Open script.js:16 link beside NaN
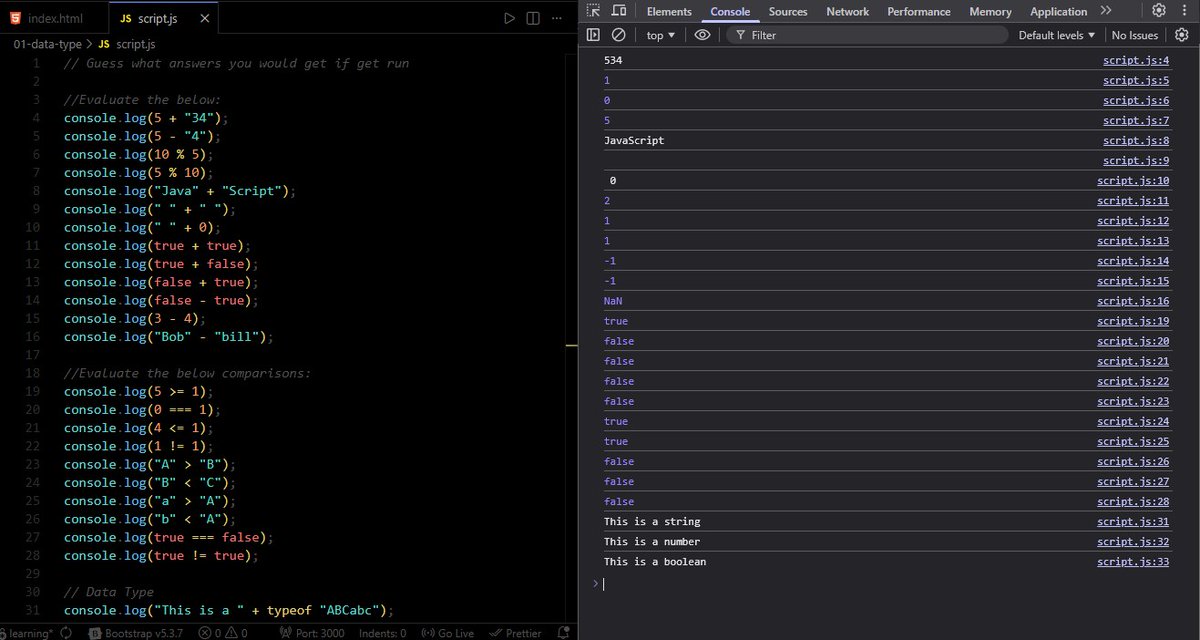Viewport: 1200px width, 640px height. click(x=1133, y=301)
